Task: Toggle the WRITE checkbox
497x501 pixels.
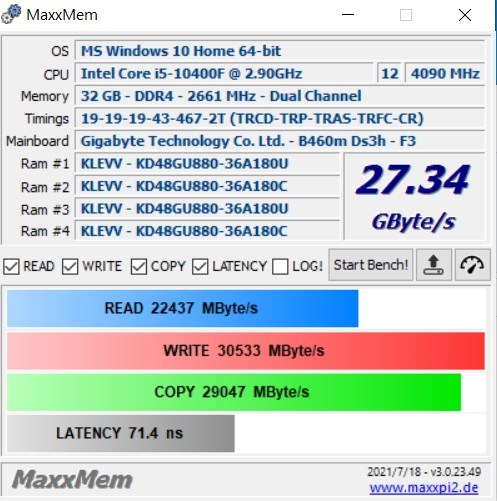Action: tap(70, 267)
